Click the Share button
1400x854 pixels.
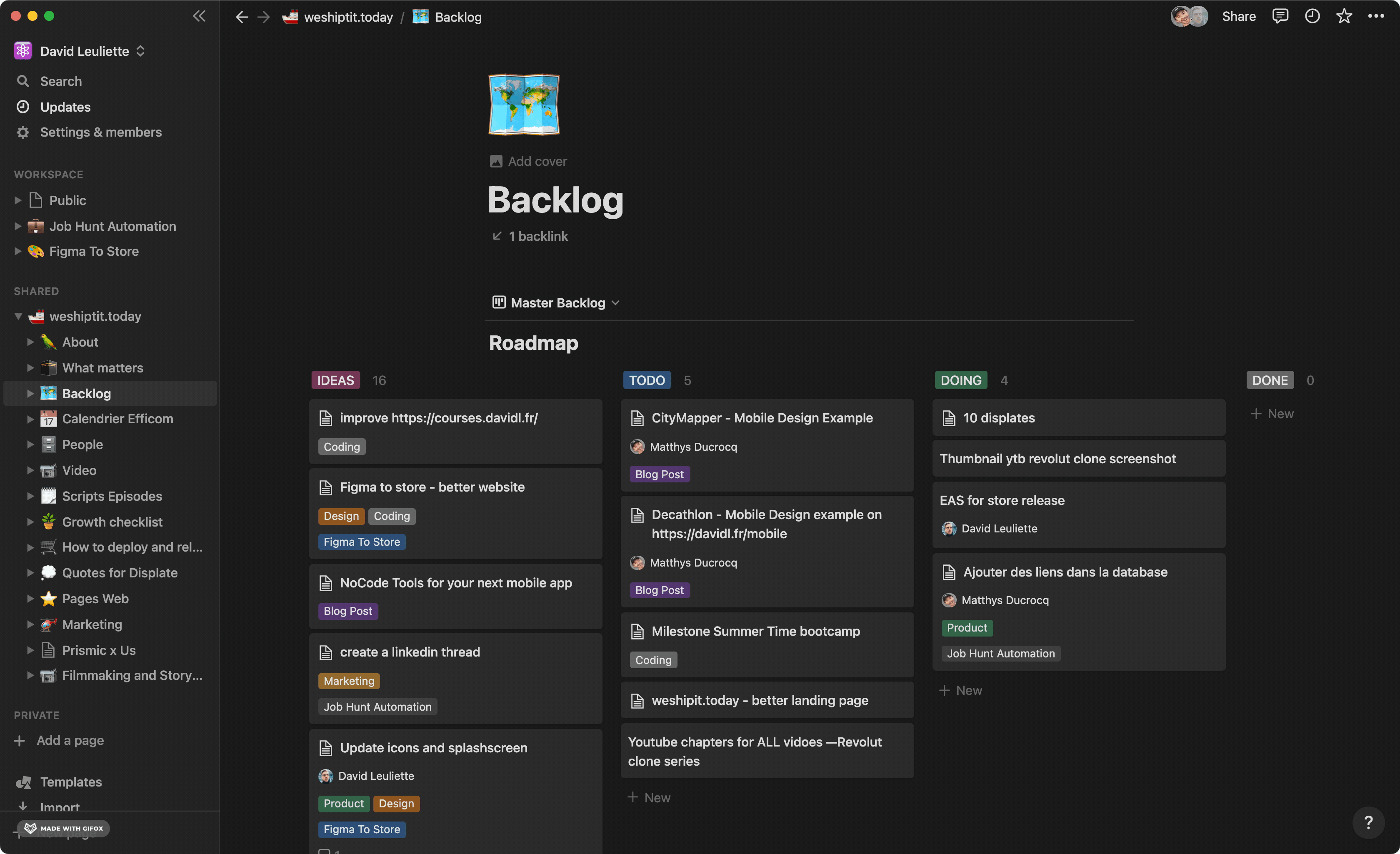[1239, 17]
